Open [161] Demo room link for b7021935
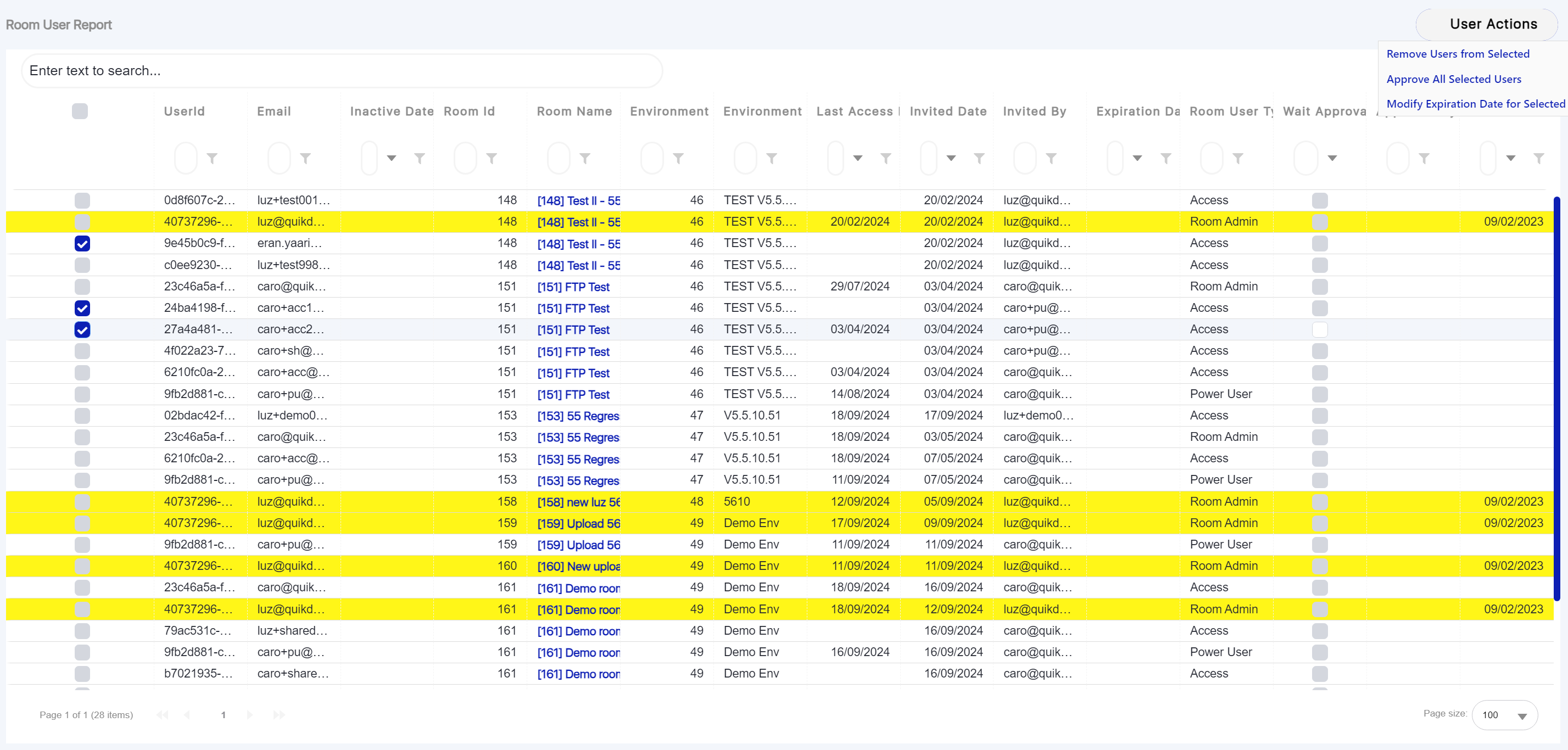 pos(578,674)
